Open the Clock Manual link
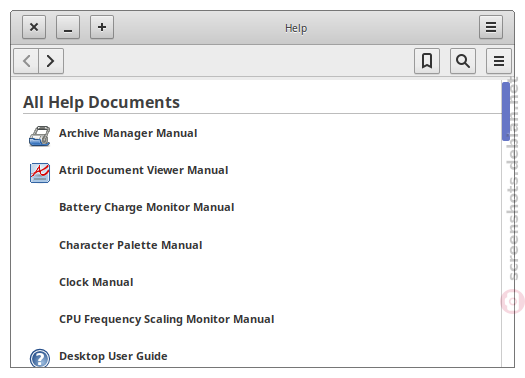Viewport: 525px width, 378px height. (96, 282)
